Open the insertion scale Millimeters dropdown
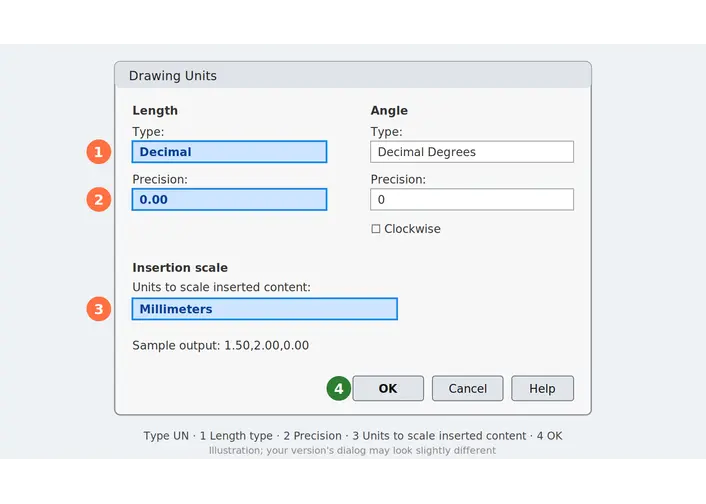 tap(264, 309)
